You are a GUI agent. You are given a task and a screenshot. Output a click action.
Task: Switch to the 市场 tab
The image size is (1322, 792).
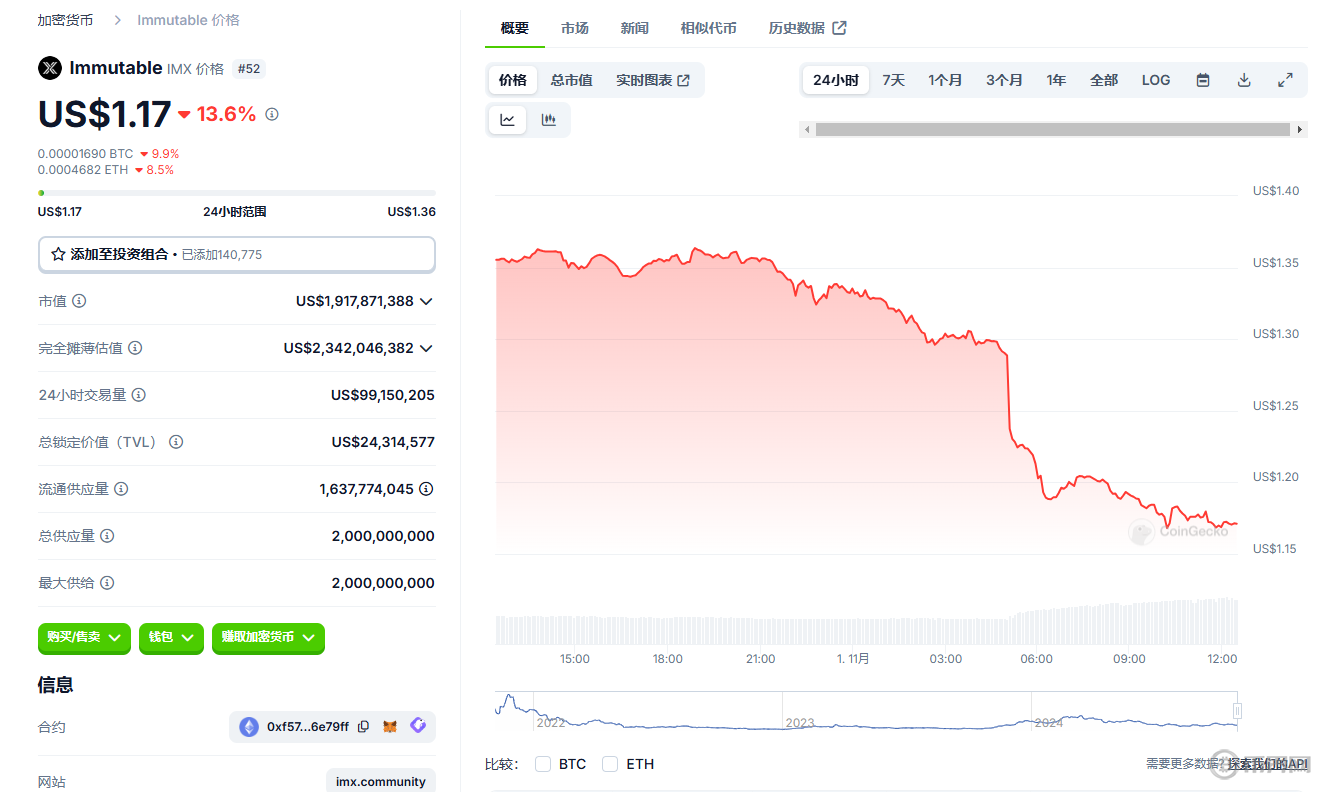[575, 28]
